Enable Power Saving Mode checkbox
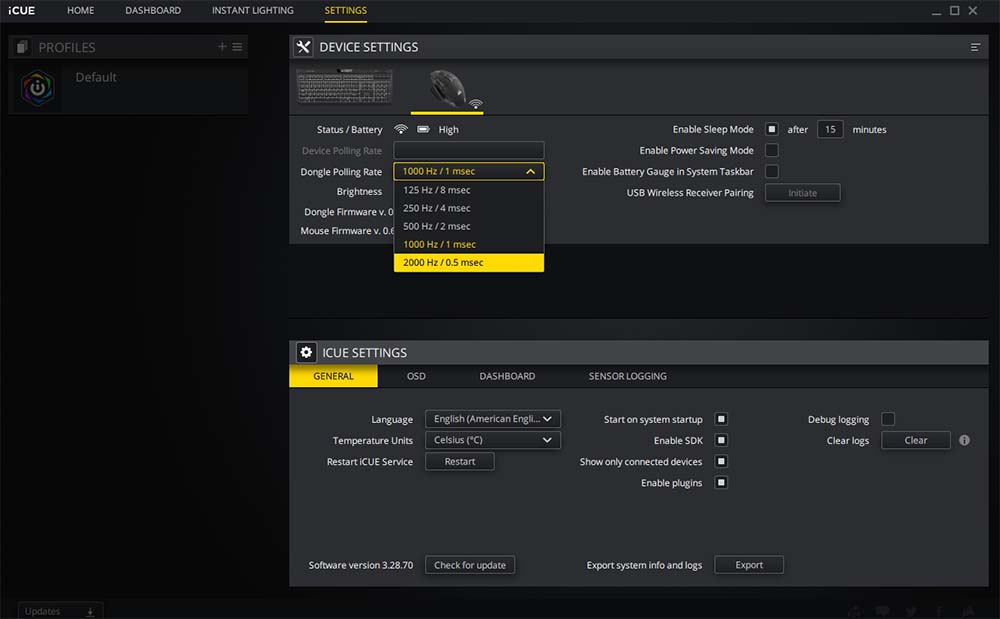 [x=772, y=150]
